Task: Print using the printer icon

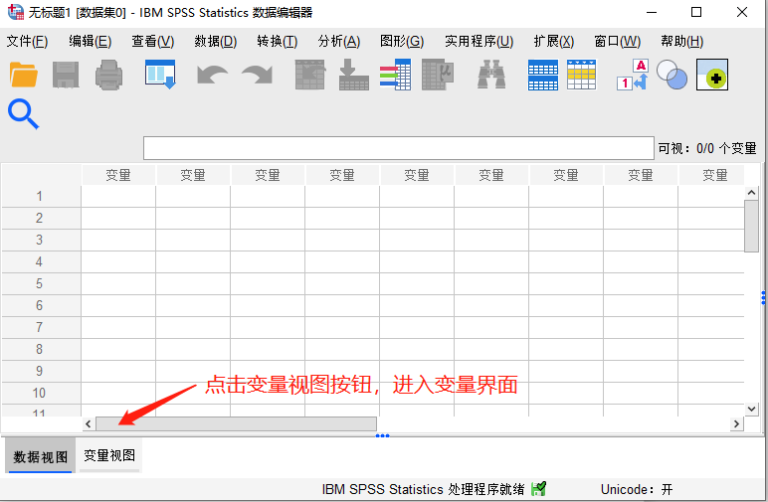Action: coord(109,75)
